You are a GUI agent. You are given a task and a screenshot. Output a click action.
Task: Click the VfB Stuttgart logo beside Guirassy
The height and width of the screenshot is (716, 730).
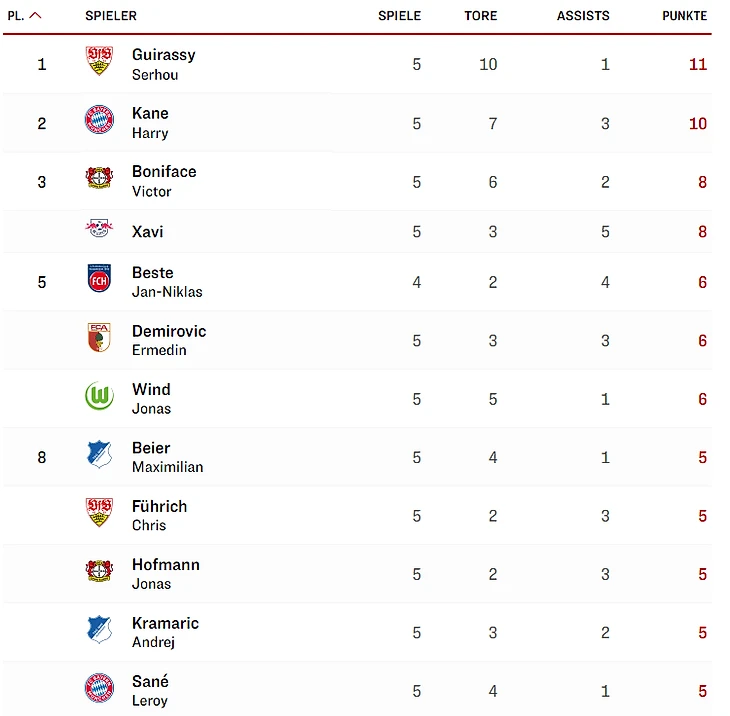(99, 63)
